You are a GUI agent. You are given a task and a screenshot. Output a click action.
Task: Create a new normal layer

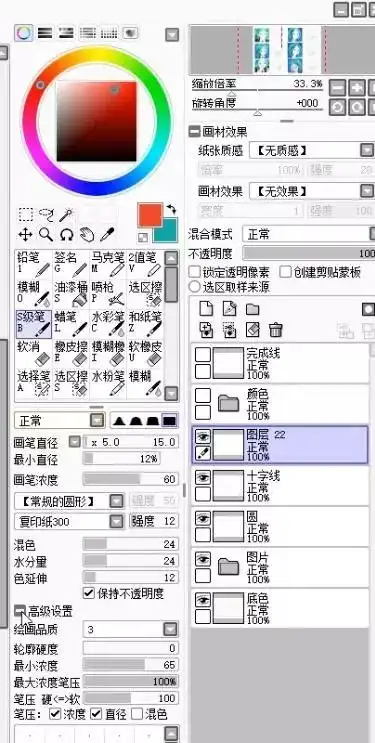[206, 308]
